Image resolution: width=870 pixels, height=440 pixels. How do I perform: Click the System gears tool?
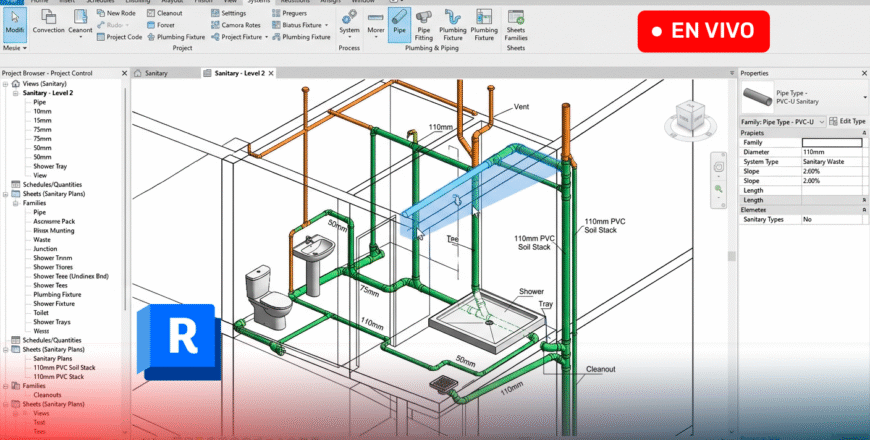pos(349,22)
